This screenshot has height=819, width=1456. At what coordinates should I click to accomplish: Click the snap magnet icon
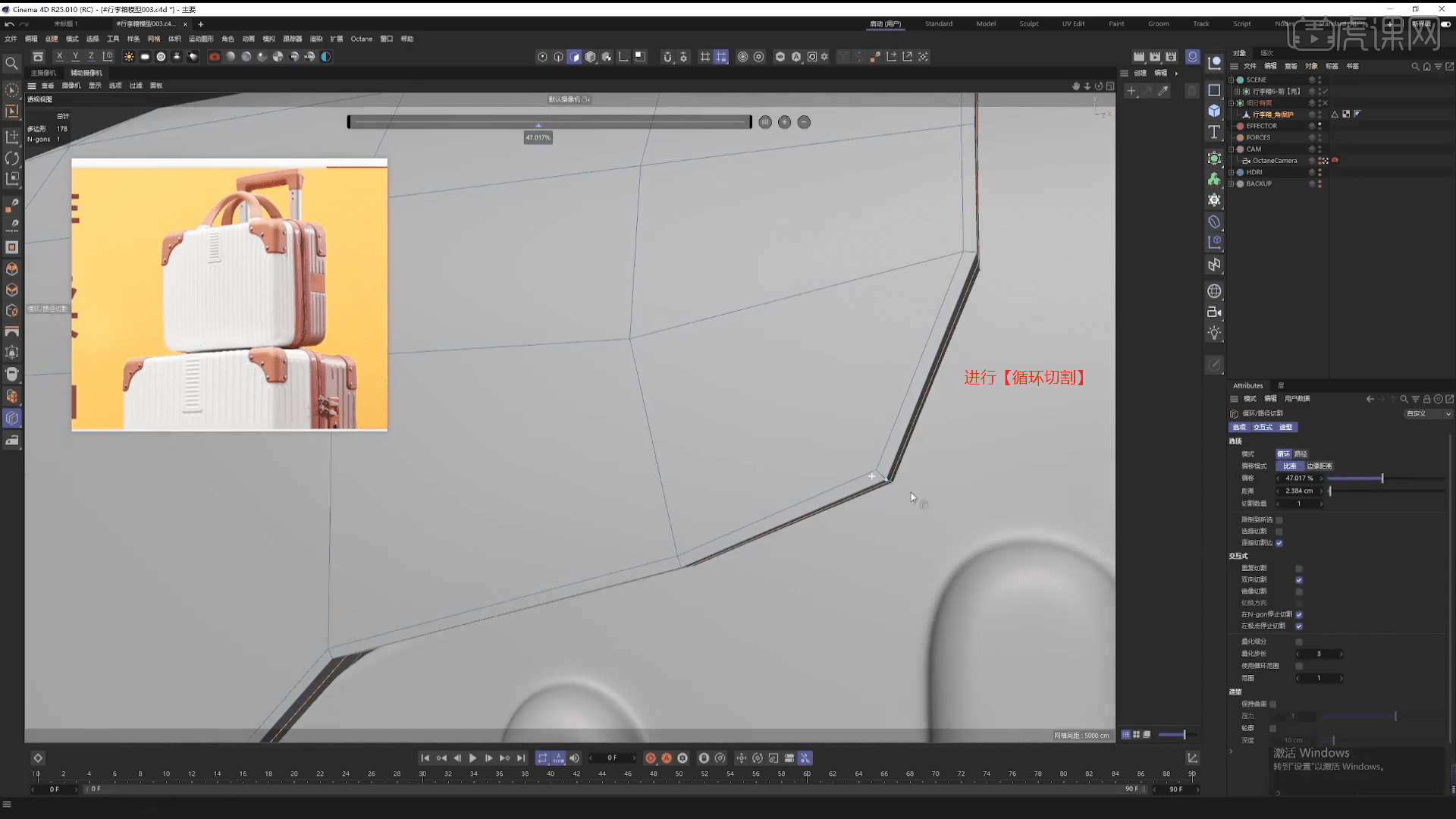pos(667,57)
